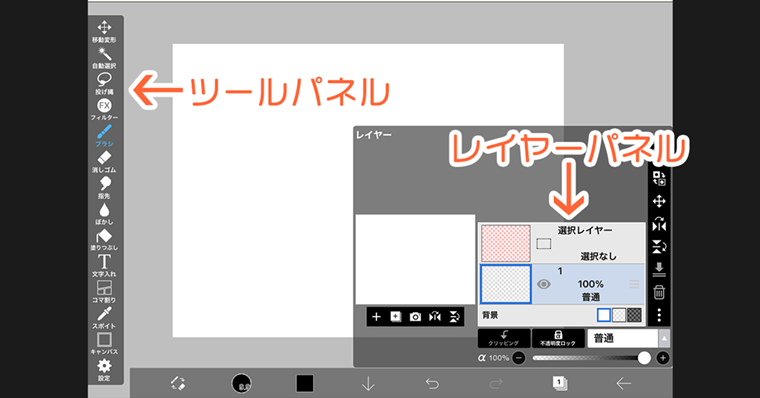The image size is (760, 398).
Task: Choose white background swatch in 背景 row
Action: tap(603, 315)
